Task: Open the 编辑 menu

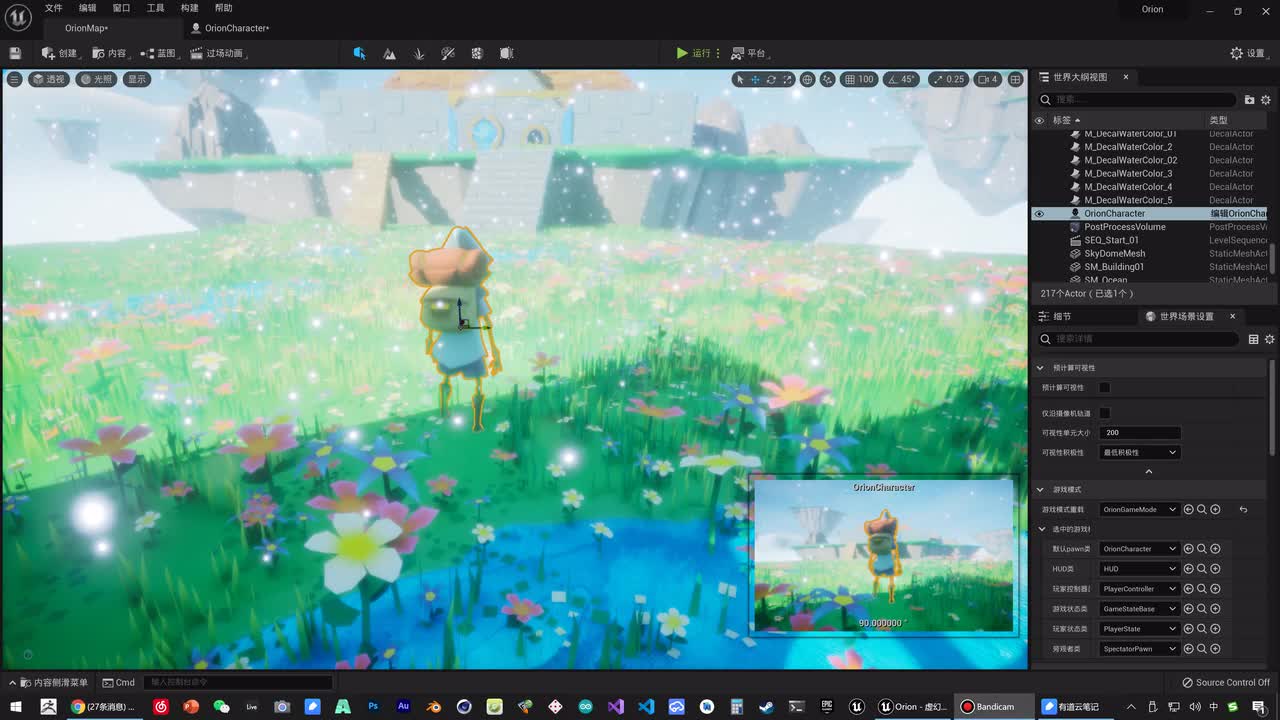Action: (88, 8)
